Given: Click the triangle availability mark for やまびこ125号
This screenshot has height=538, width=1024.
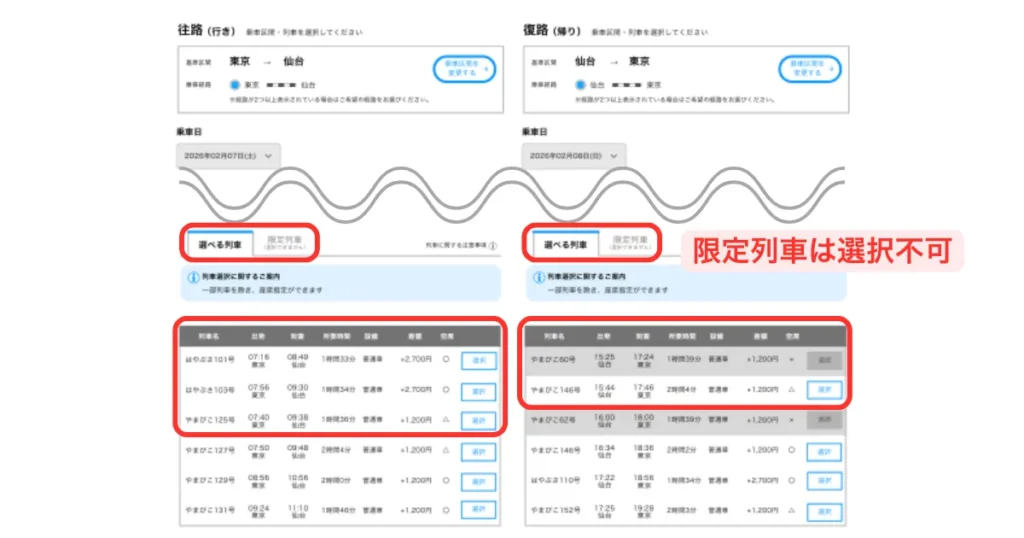Looking at the screenshot, I should (x=446, y=420).
